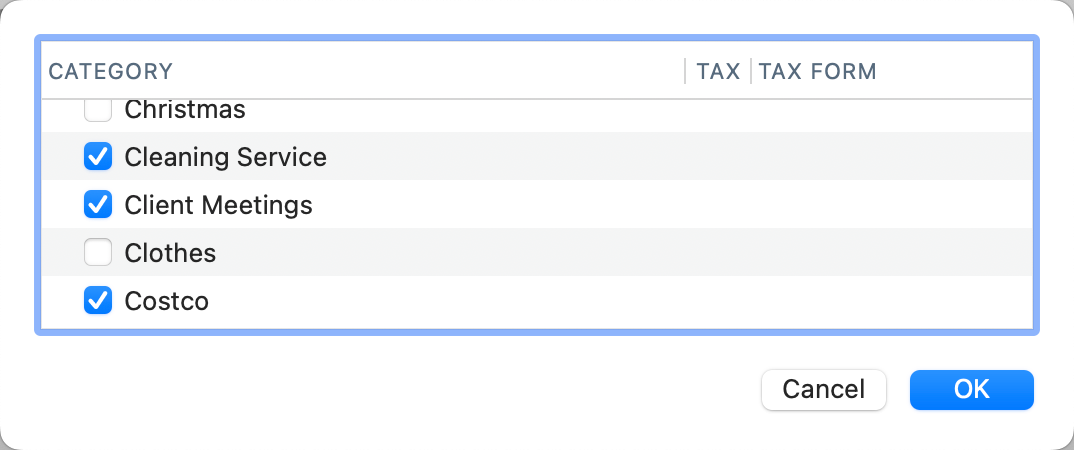Enable the Clothes category checkbox
1074x450 pixels.
point(98,253)
